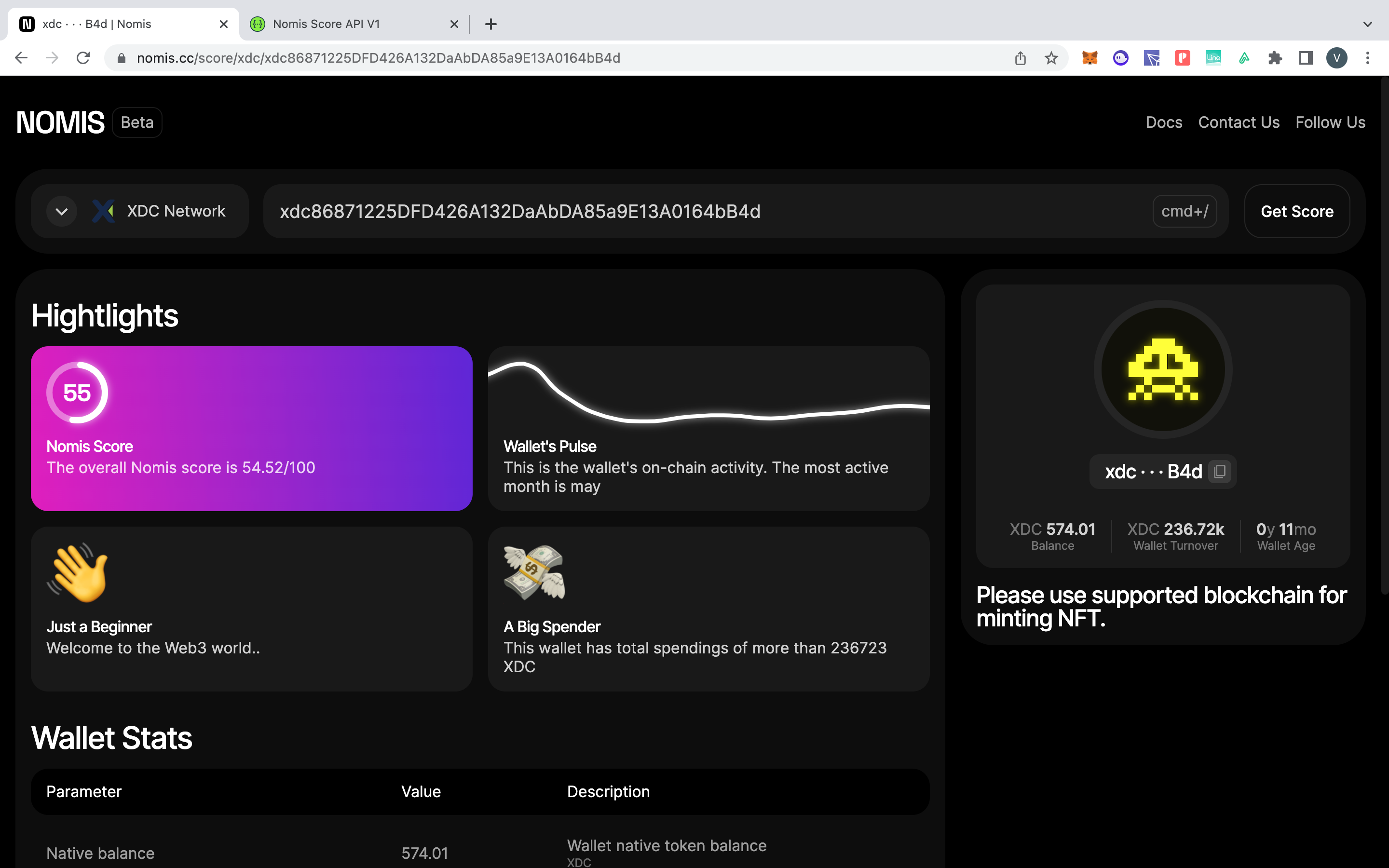
Task: Open a new browser tab
Action: tap(491, 24)
